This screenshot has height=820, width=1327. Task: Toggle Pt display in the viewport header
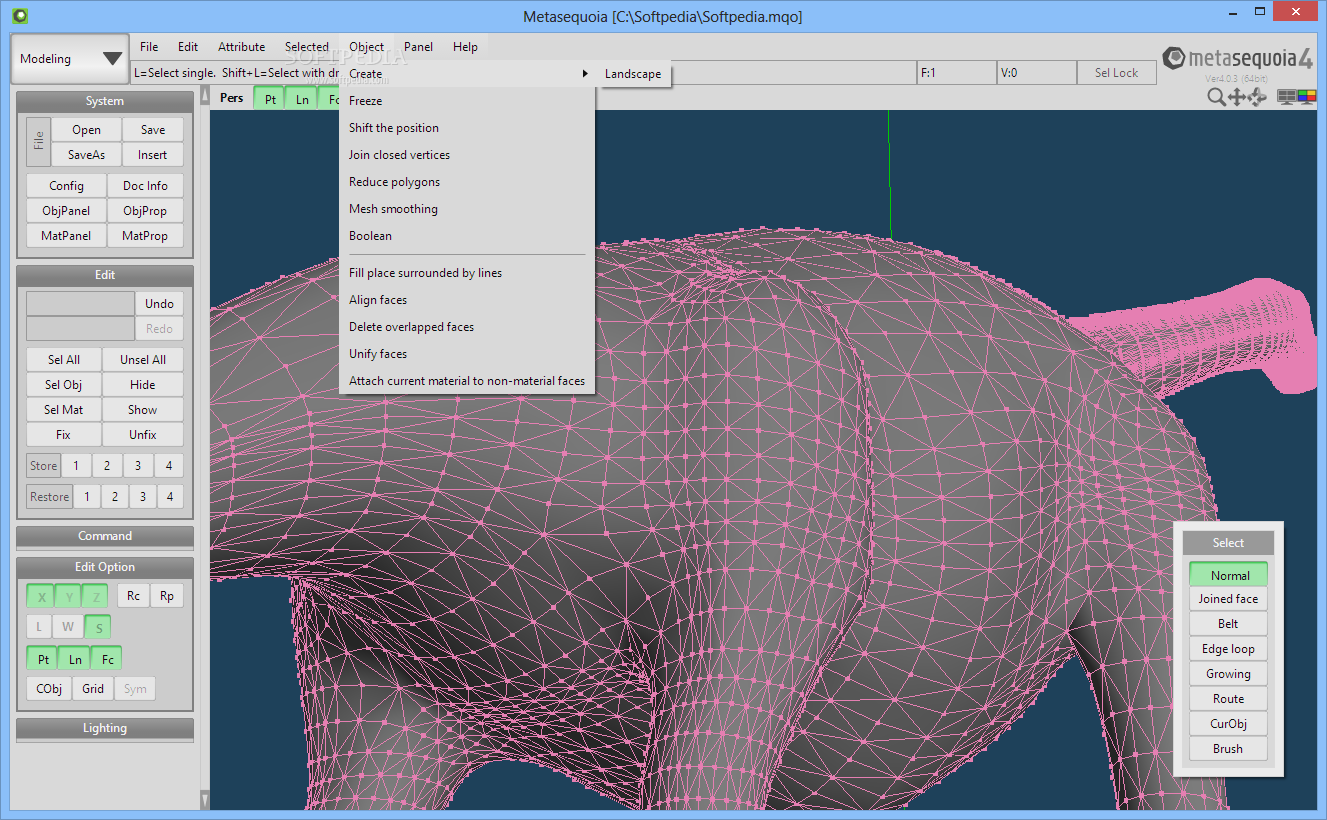270,99
